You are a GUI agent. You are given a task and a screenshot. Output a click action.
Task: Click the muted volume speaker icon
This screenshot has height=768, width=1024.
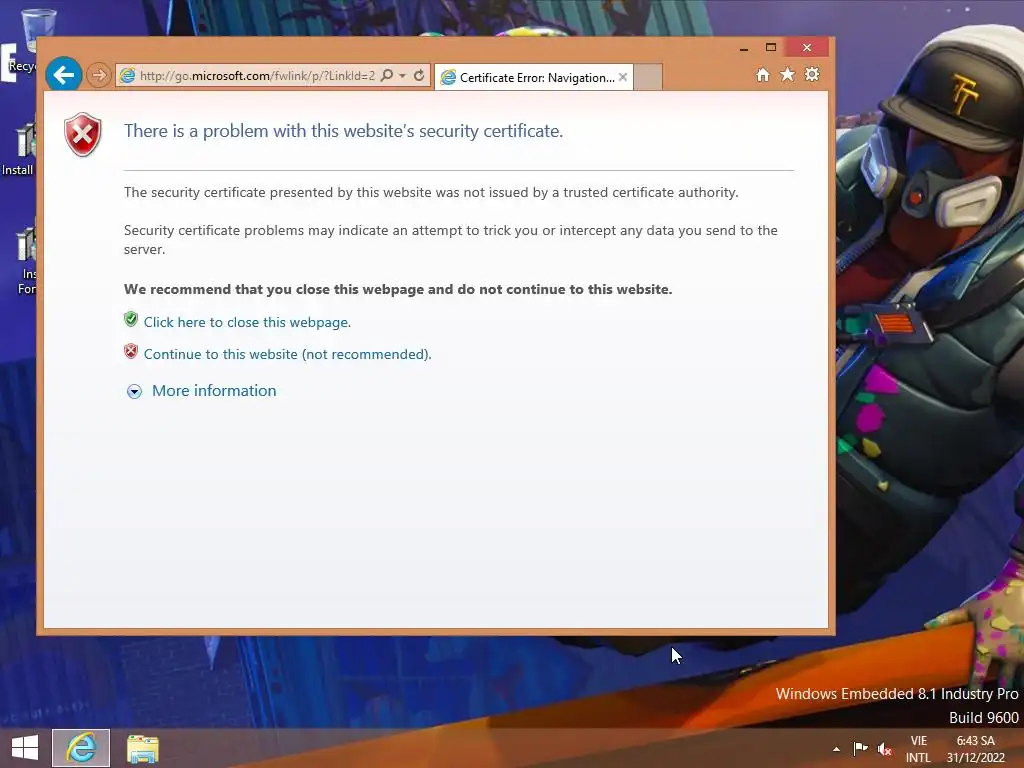885,749
